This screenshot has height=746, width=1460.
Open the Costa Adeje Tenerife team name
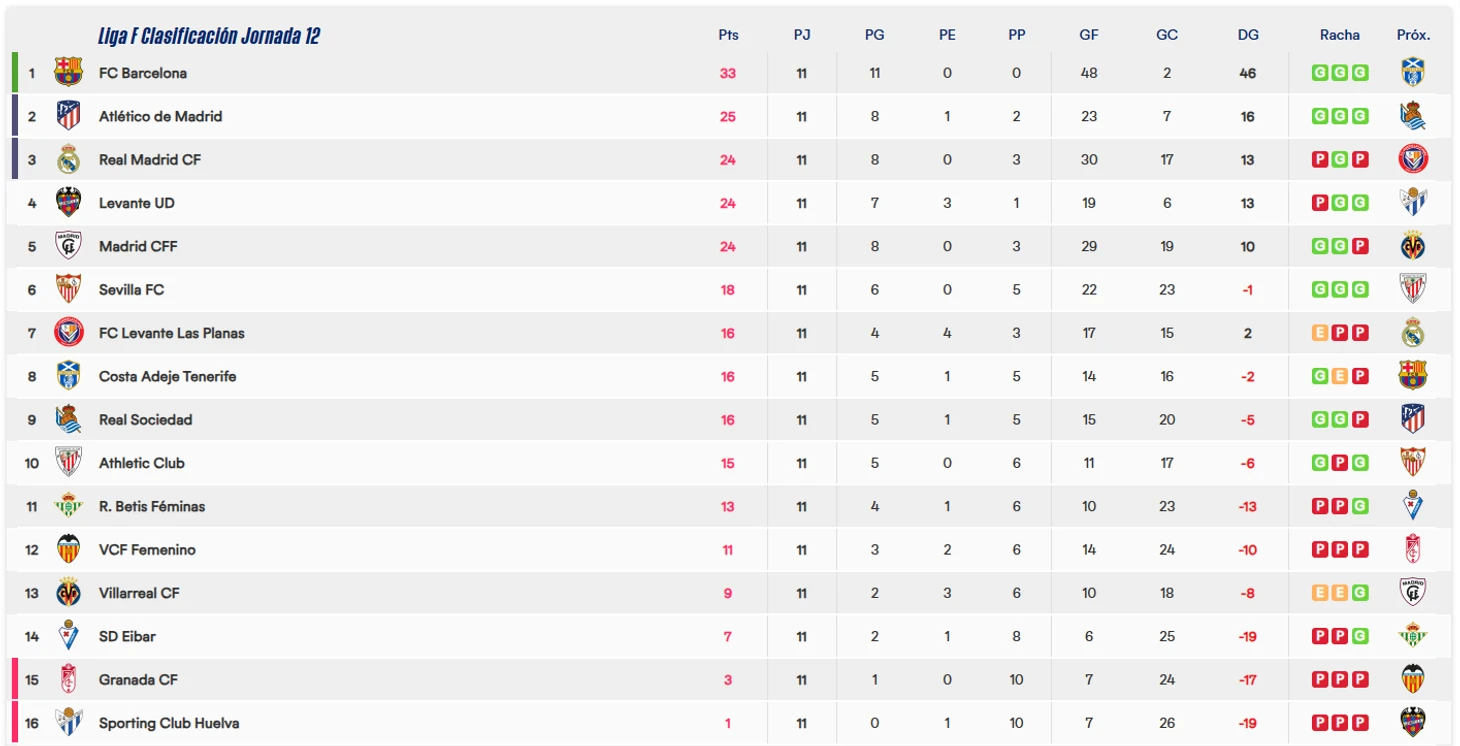pos(167,376)
